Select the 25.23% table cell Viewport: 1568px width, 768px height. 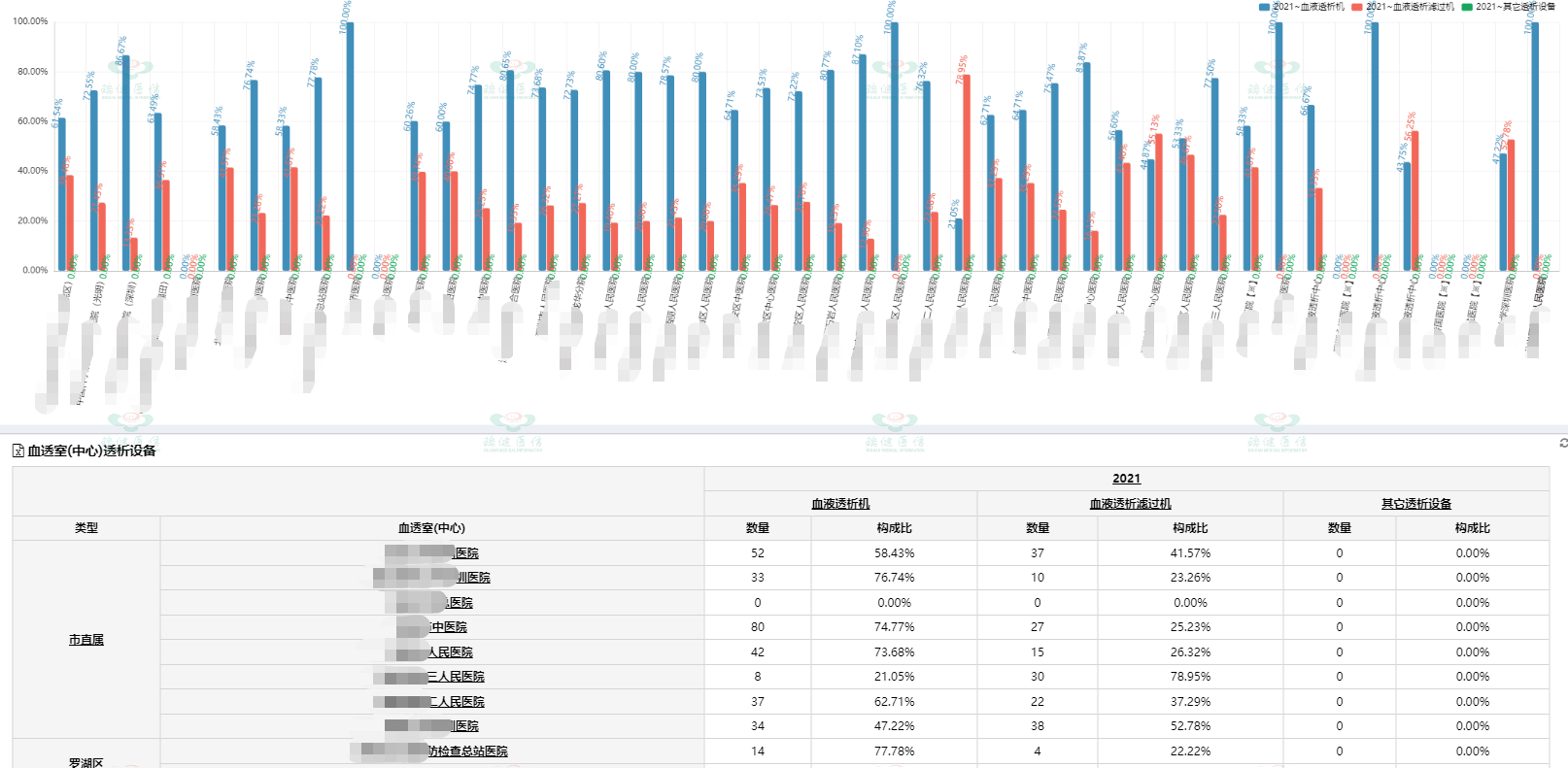coord(1190,627)
